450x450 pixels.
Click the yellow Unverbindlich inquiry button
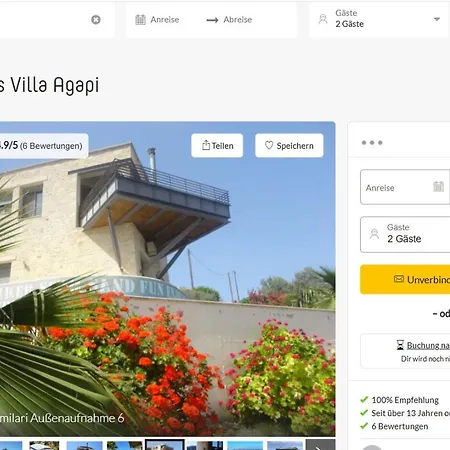click(x=405, y=279)
